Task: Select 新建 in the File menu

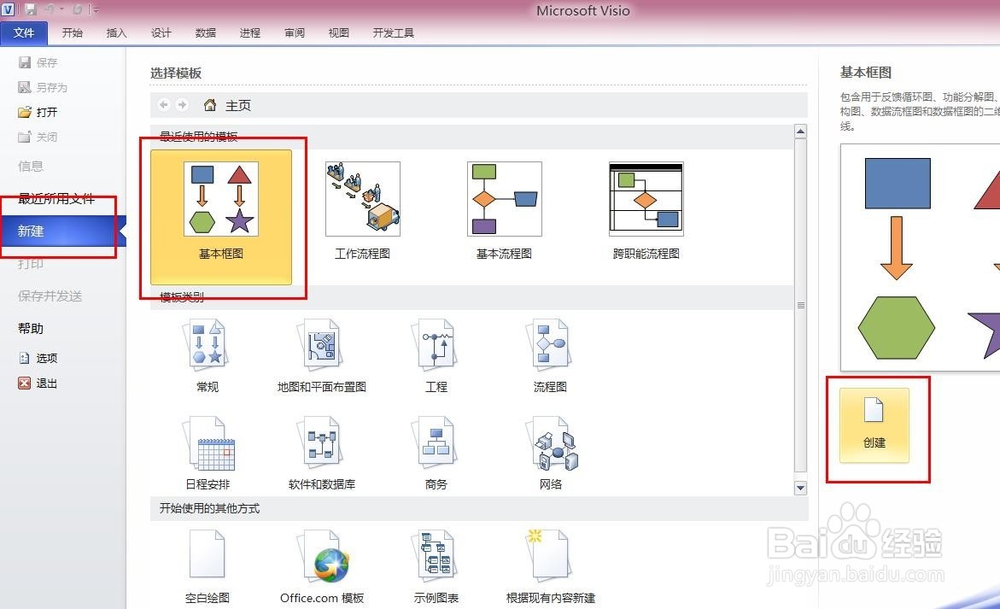Action: [62, 231]
